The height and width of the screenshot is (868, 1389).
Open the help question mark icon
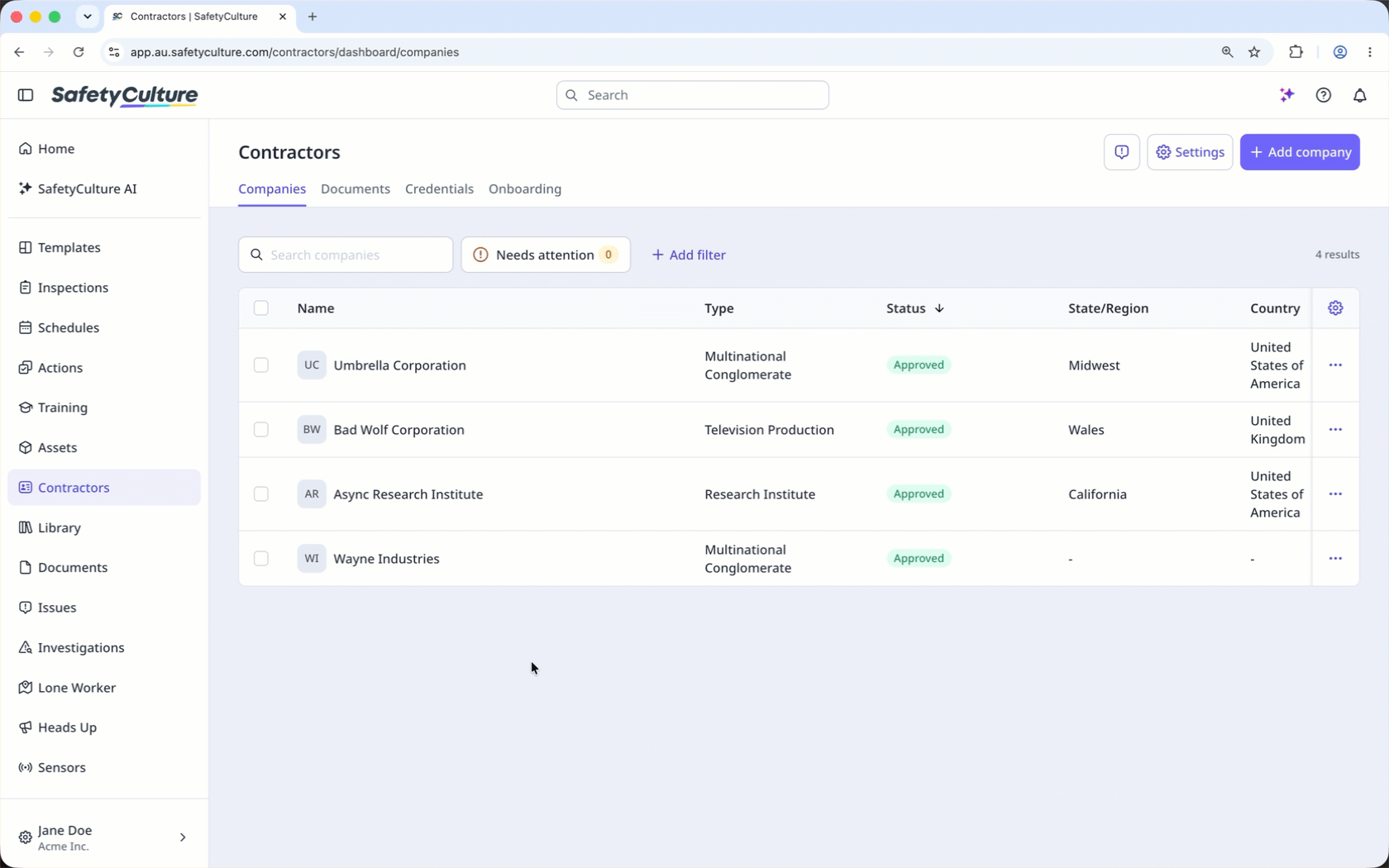(1324, 95)
